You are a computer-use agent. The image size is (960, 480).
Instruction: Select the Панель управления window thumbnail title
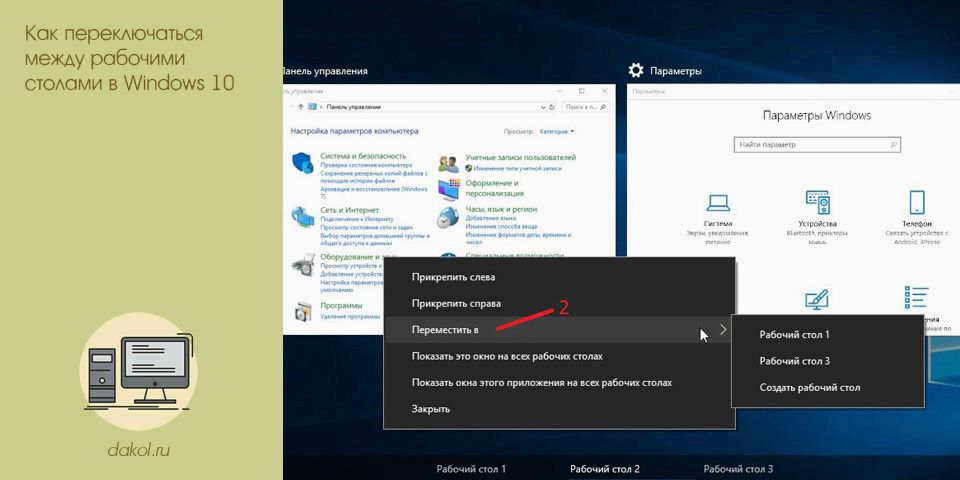(326, 70)
